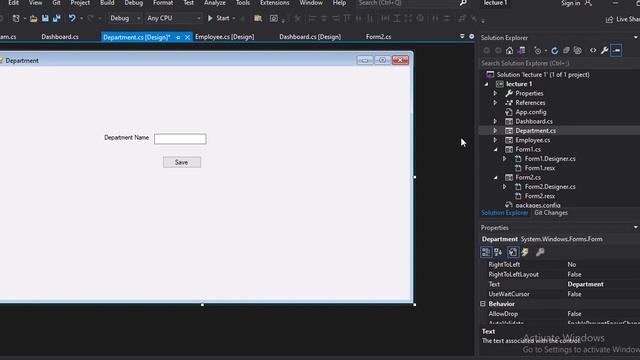Click the Solution Explorer Home icon
Image resolution: width=640 pixels, height=360 pixels.
point(509,51)
